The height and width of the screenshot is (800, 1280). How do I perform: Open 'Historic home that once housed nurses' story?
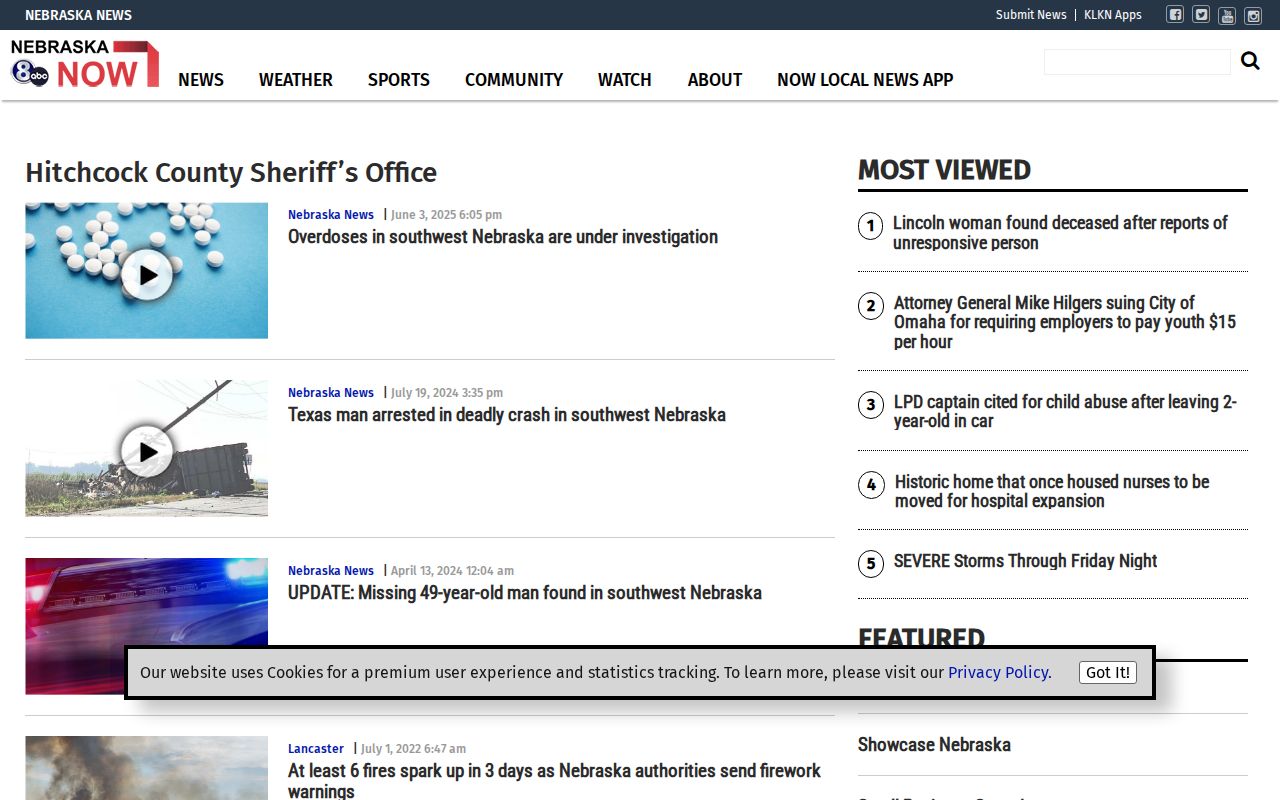coord(1052,491)
